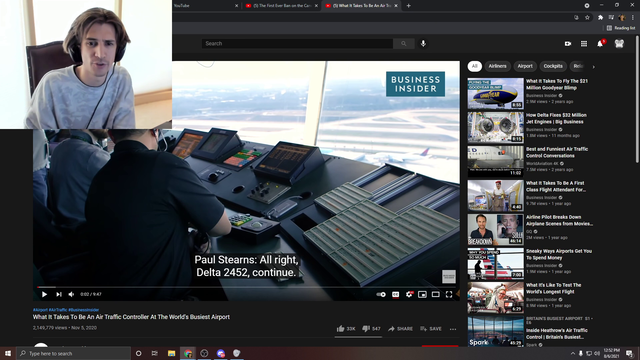
Task: Open the YouTube apps grid icon
Action: tap(584, 44)
